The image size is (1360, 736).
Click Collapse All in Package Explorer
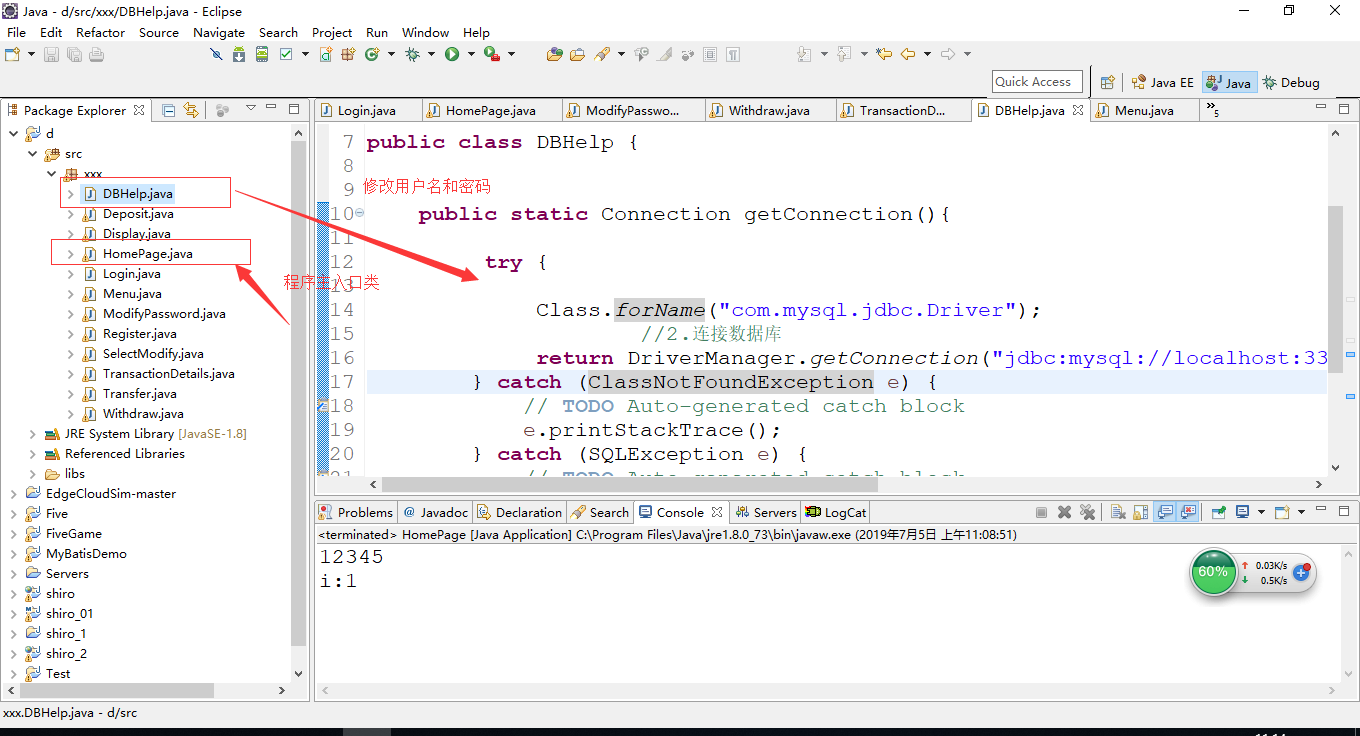click(x=168, y=110)
